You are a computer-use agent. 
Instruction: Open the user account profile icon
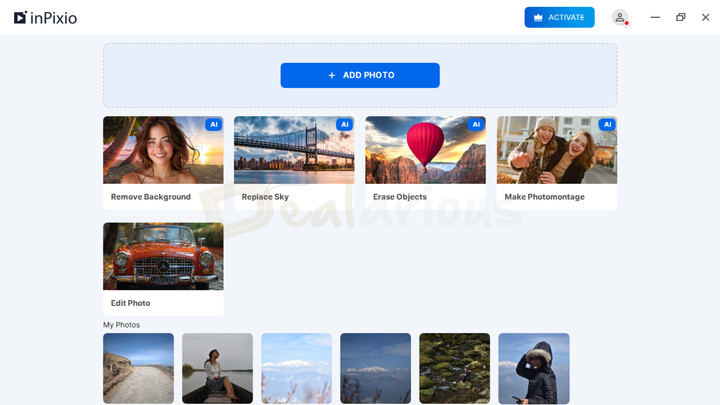620,17
